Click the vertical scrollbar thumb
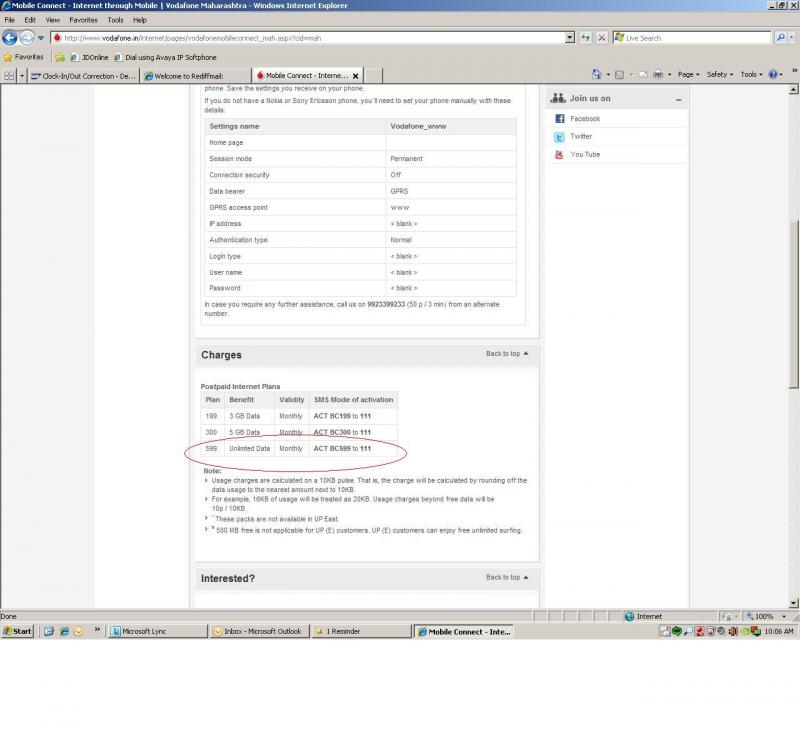Image resolution: width=800 pixels, height=730 pixels. click(793, 305)
